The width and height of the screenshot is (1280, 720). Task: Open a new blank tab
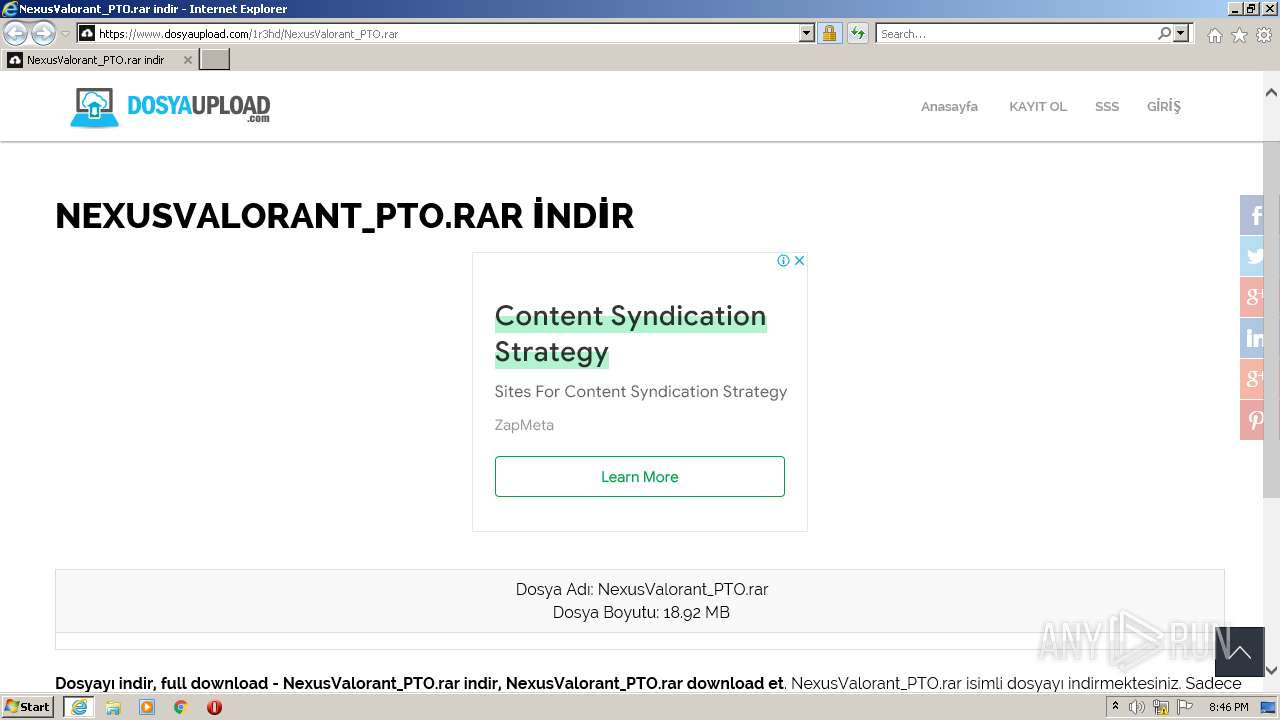215,60
